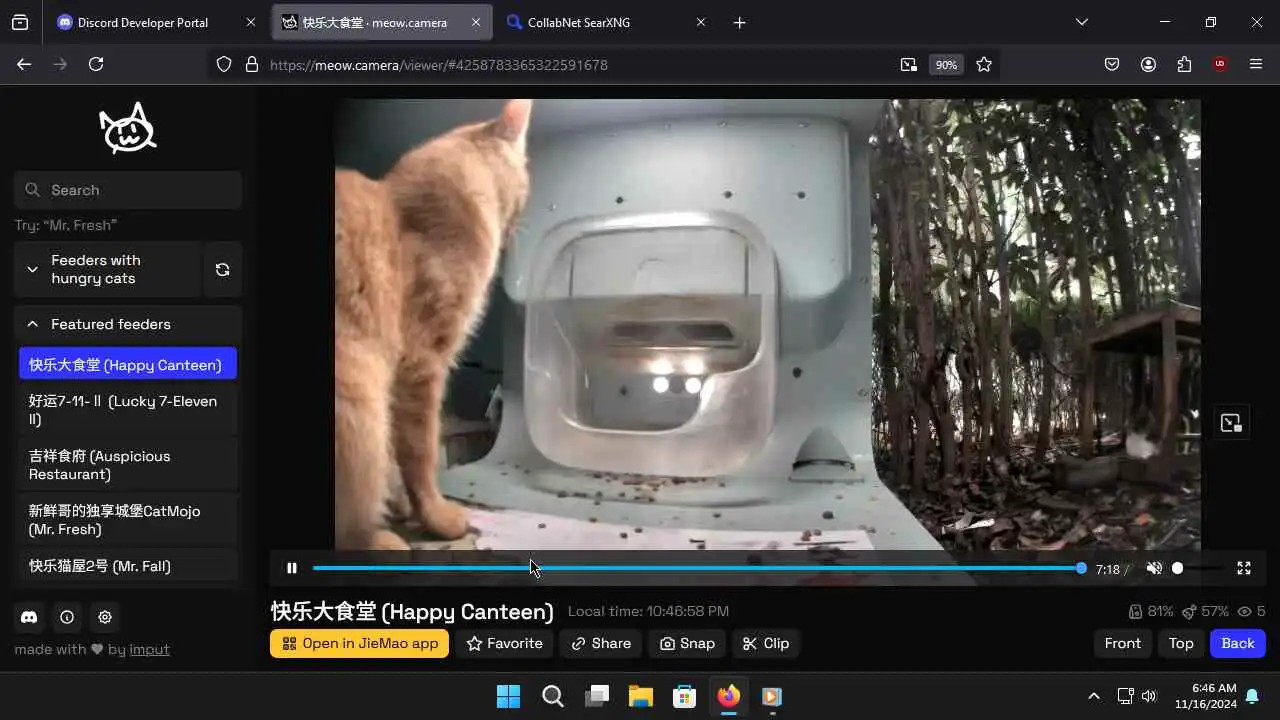The image size is (1280, 720).
Task: Show hidden system tray icons
Action: 1094,696
